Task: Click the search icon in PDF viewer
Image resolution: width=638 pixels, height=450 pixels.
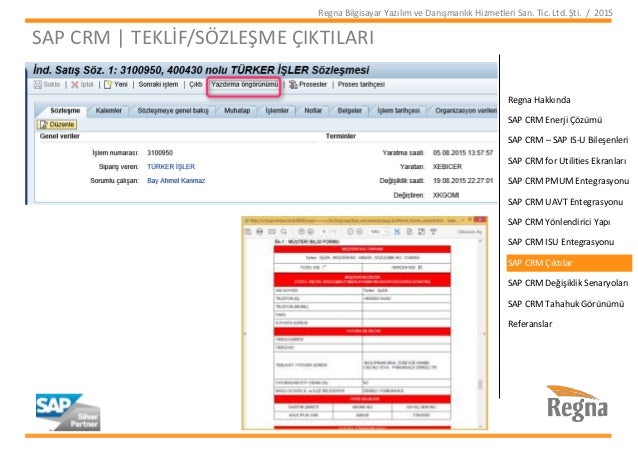Action: (284, 232)
